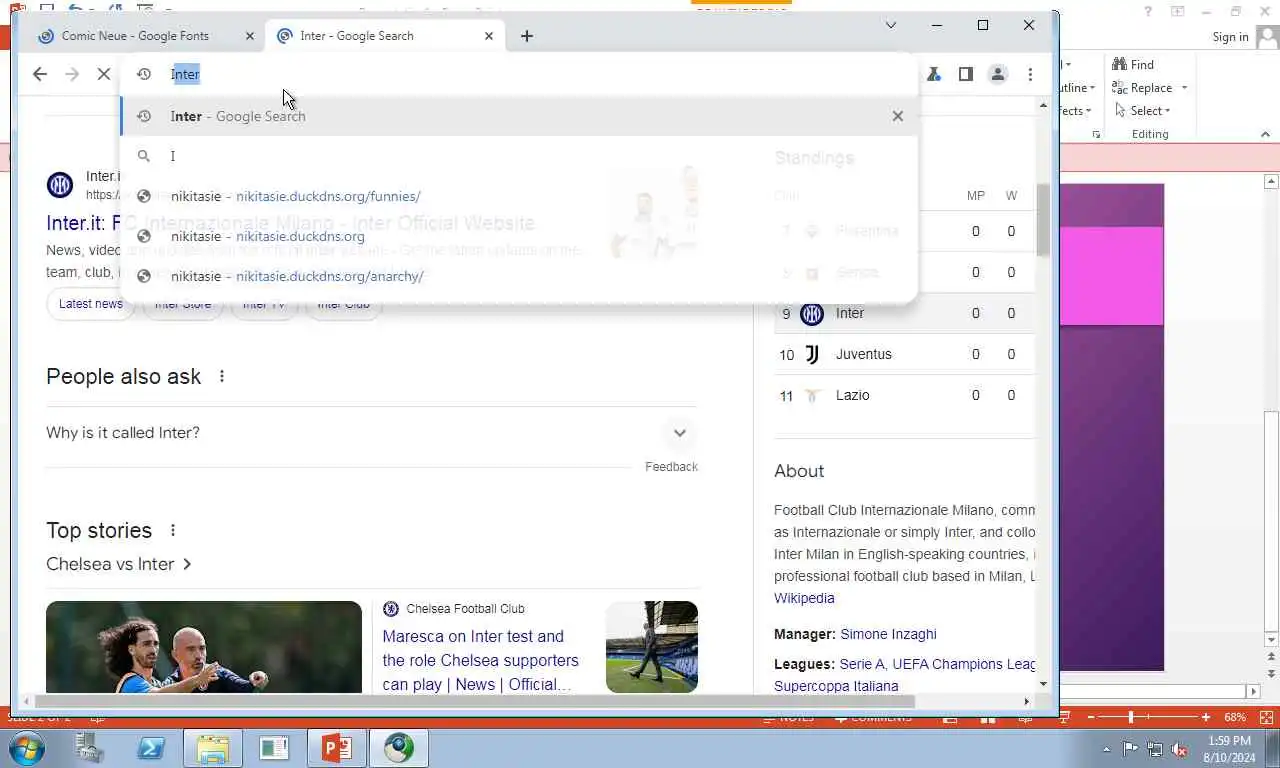Image resolution: width=1280 pixels, height=768 pixels.
Task: Close the Comic Neue - Google Fonts tab
Action: click(x=250, y=36)
